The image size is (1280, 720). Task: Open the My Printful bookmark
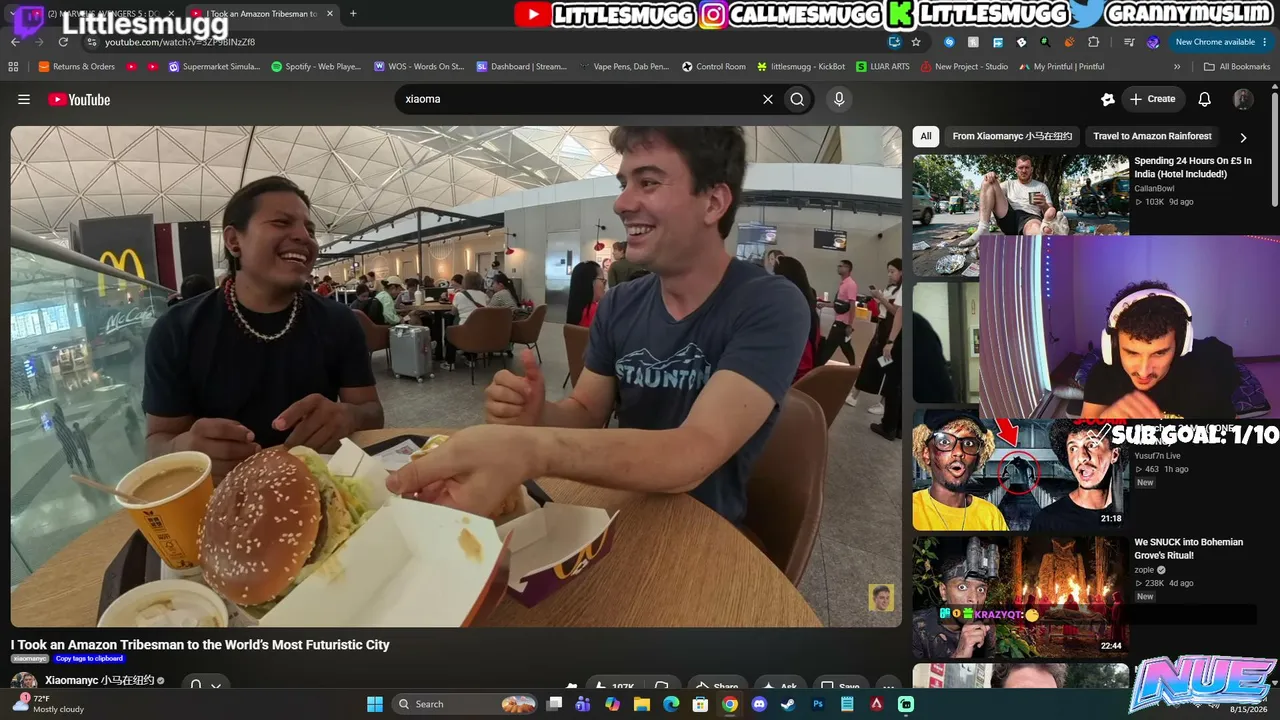pos(1062,67)
